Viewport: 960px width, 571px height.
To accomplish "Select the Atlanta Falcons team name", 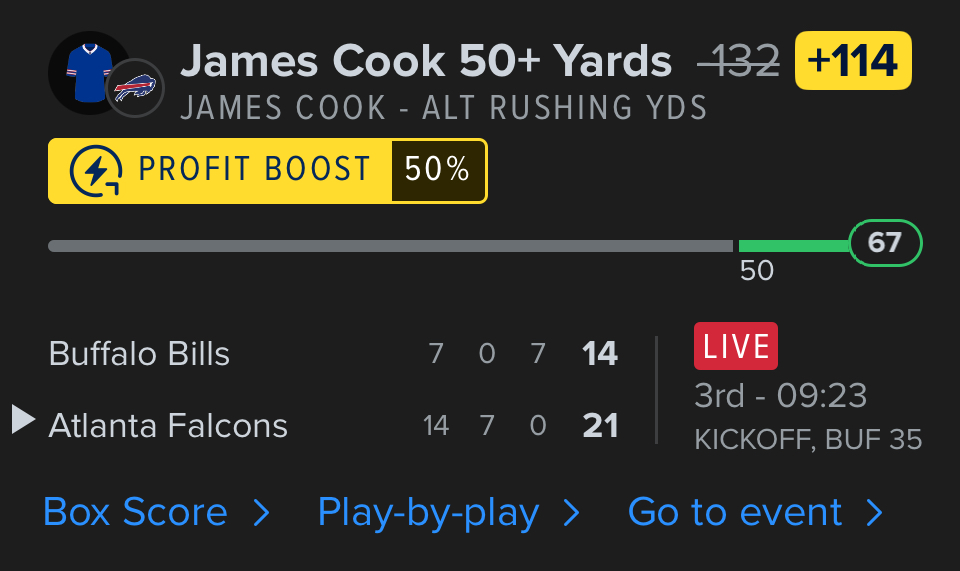I will (168, 426).
